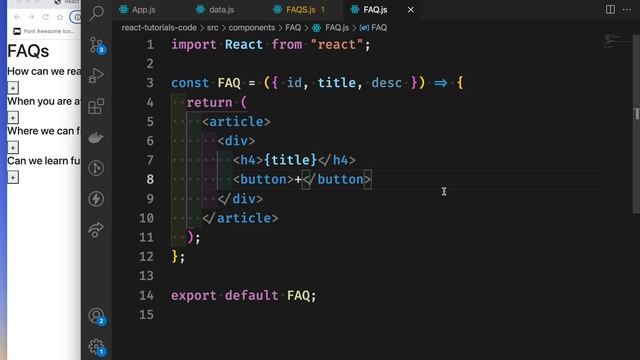Click 'How can we rea' question text
The image size is (640, 360).
point(44,71)
